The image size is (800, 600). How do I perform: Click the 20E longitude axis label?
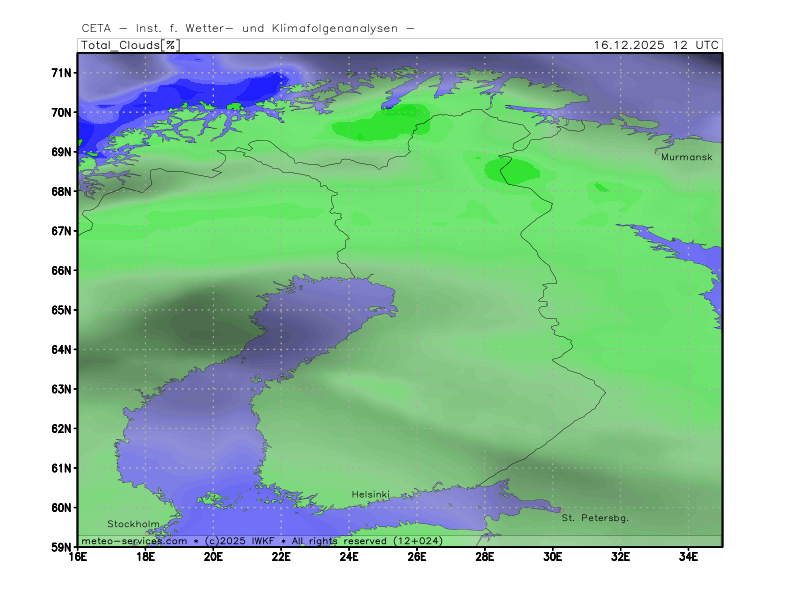(x=214, y=557)
